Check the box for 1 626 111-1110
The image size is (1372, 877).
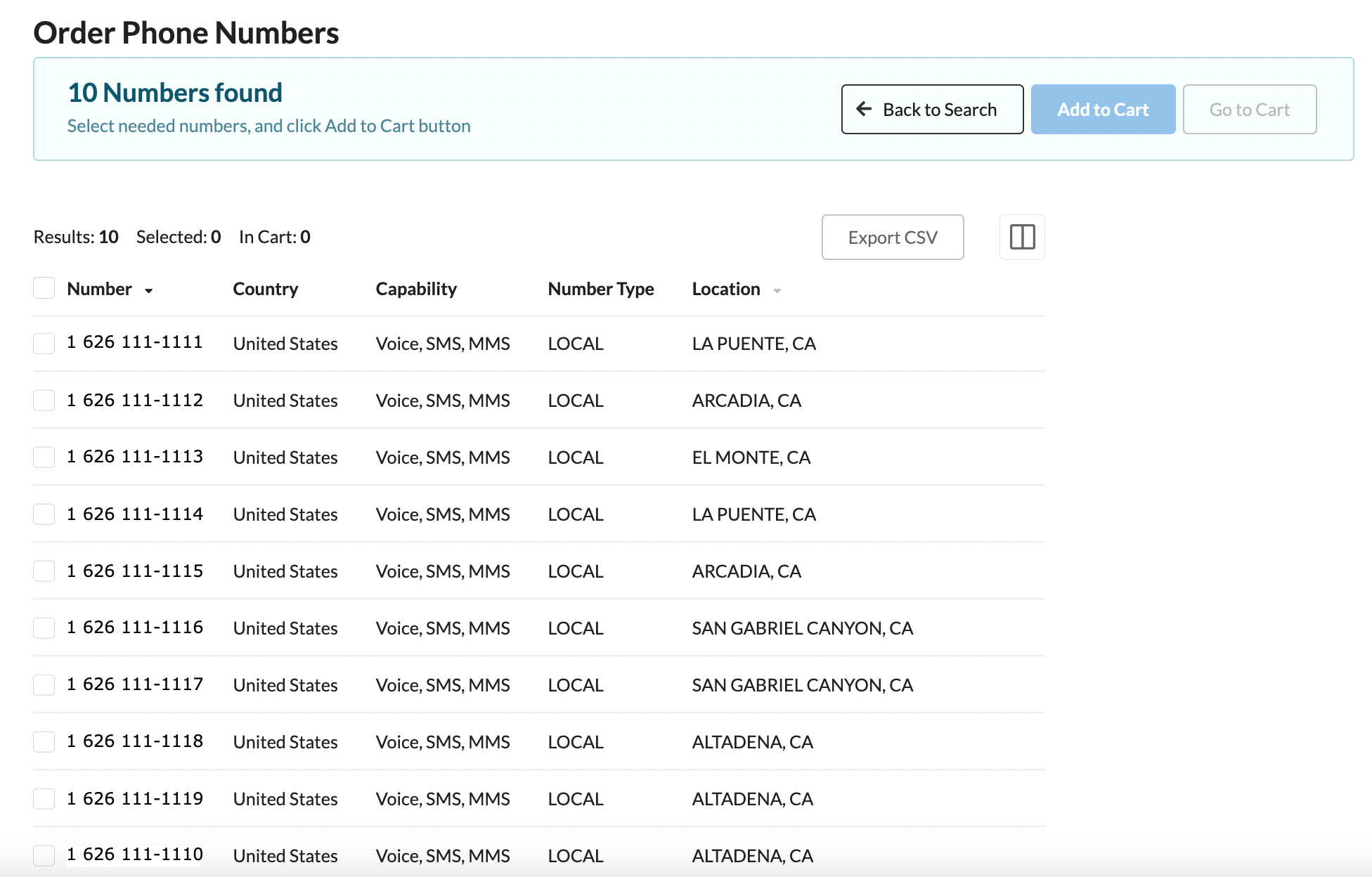point(44,856)
